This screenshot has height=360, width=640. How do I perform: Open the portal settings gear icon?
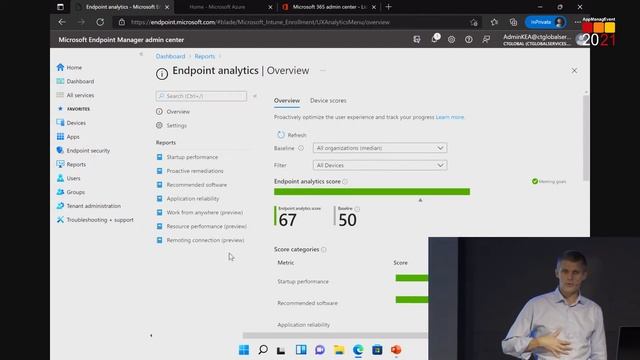tap(451, 40)
